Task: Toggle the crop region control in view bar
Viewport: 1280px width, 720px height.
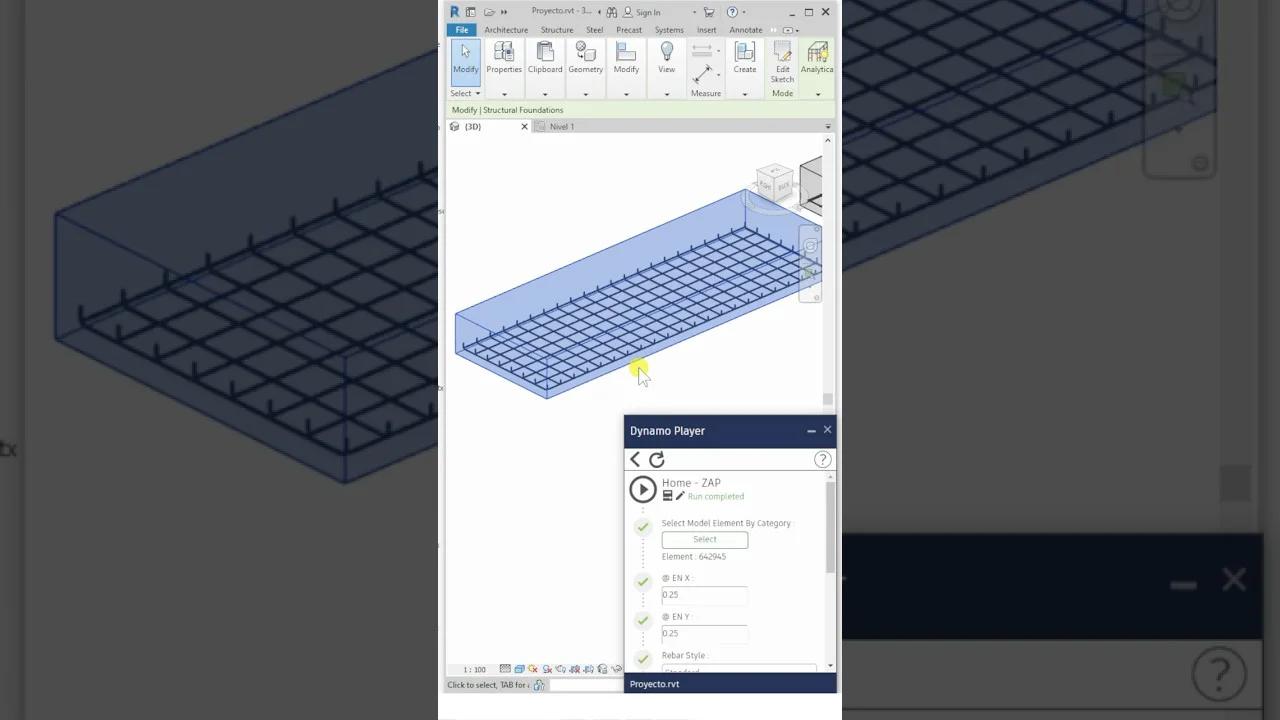Action: click(577, 668)
